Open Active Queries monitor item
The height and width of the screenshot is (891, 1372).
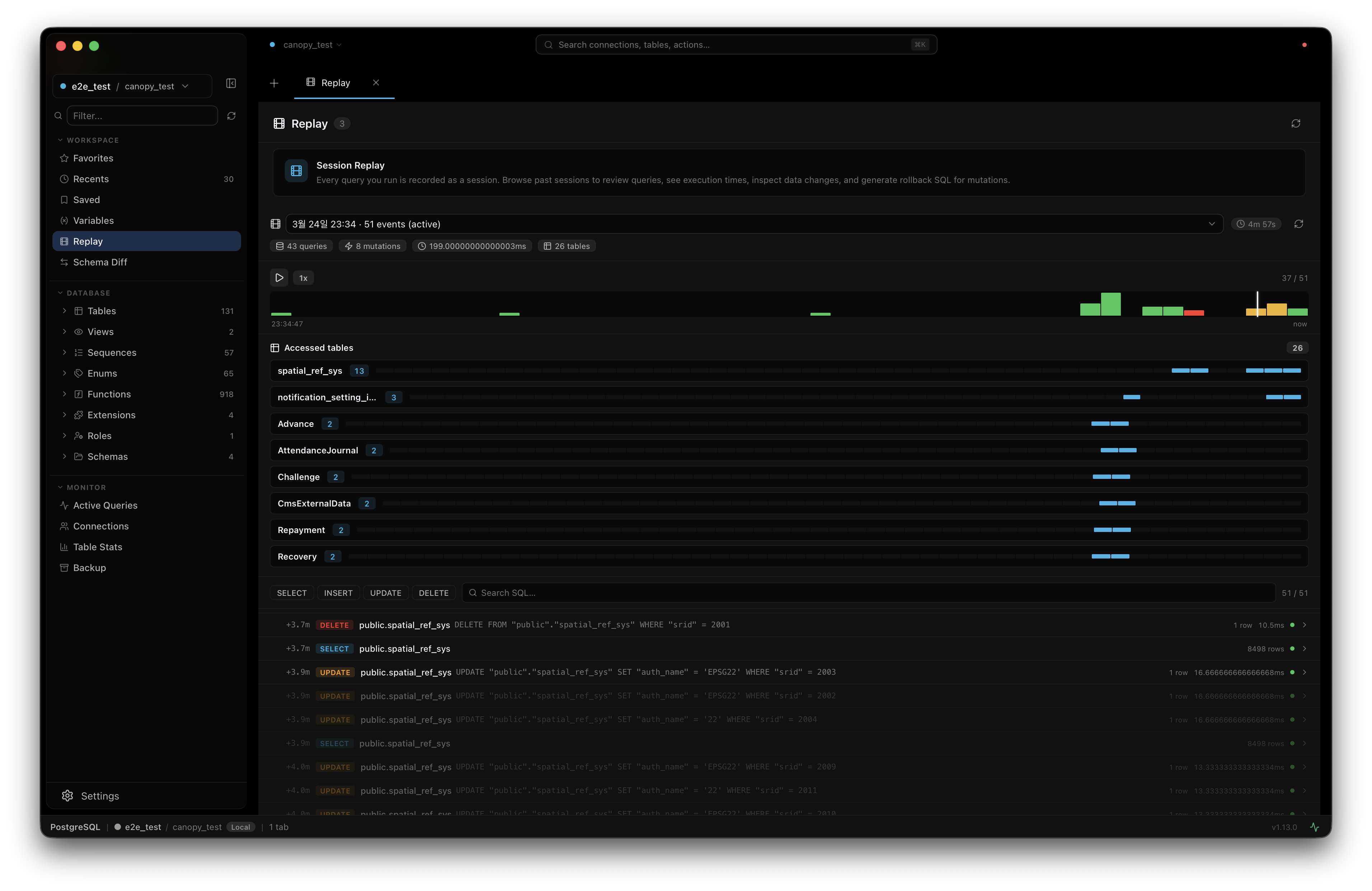[105, 505]
